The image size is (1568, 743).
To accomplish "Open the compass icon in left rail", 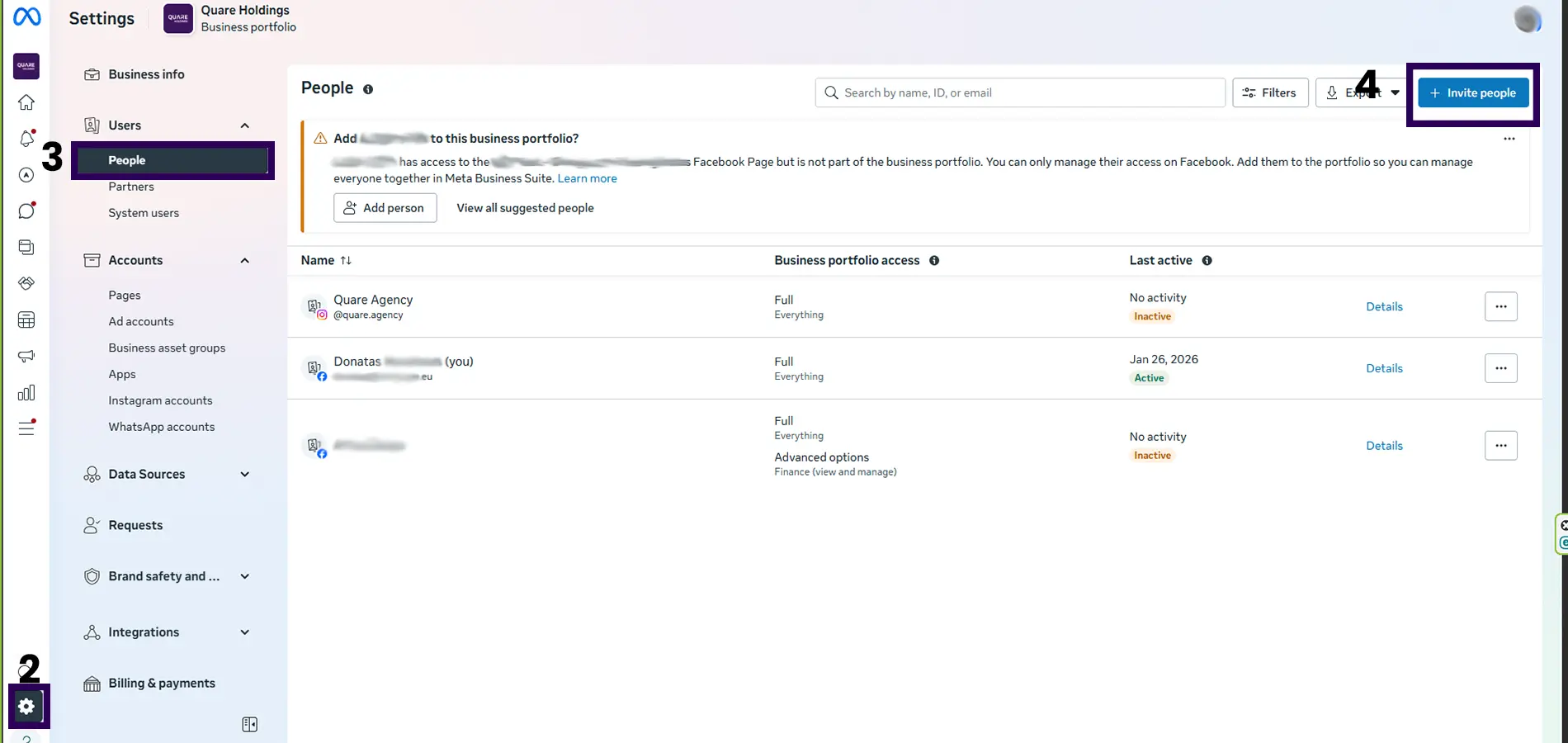I will coord(26,174).
